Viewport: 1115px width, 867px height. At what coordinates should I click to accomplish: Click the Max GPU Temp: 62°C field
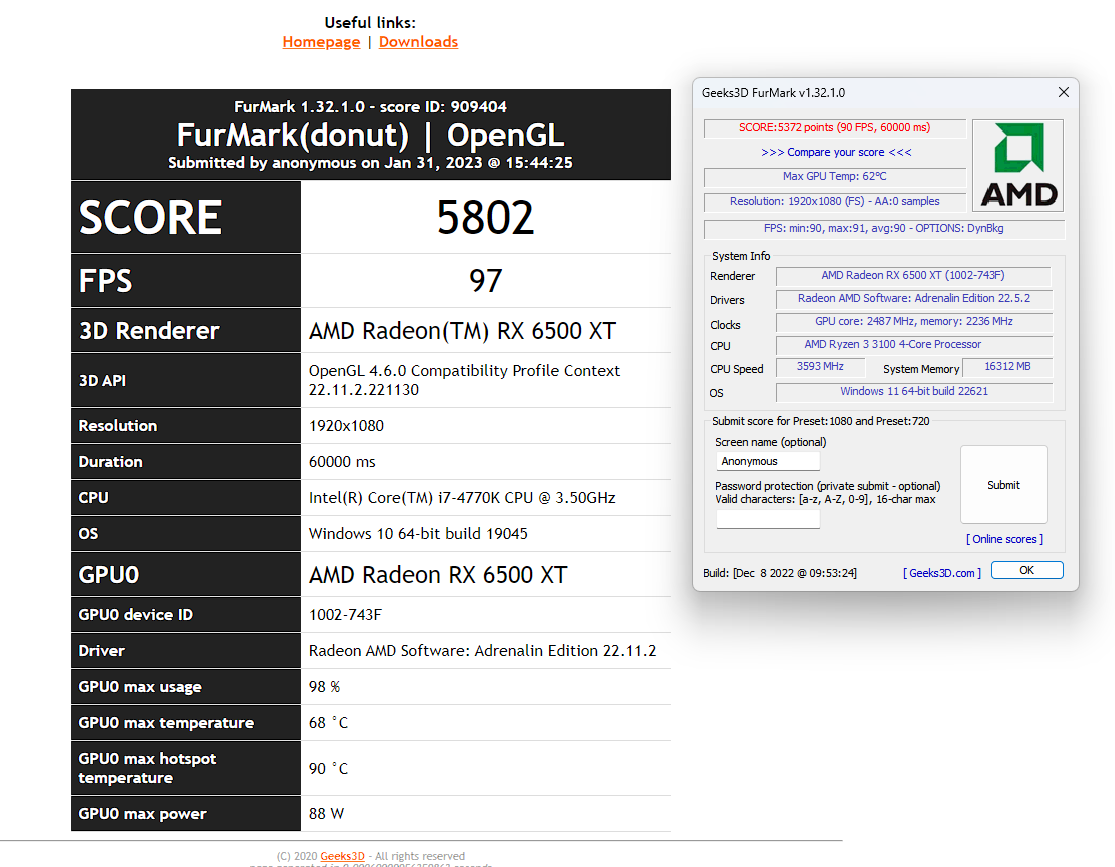tap(834, 177)
